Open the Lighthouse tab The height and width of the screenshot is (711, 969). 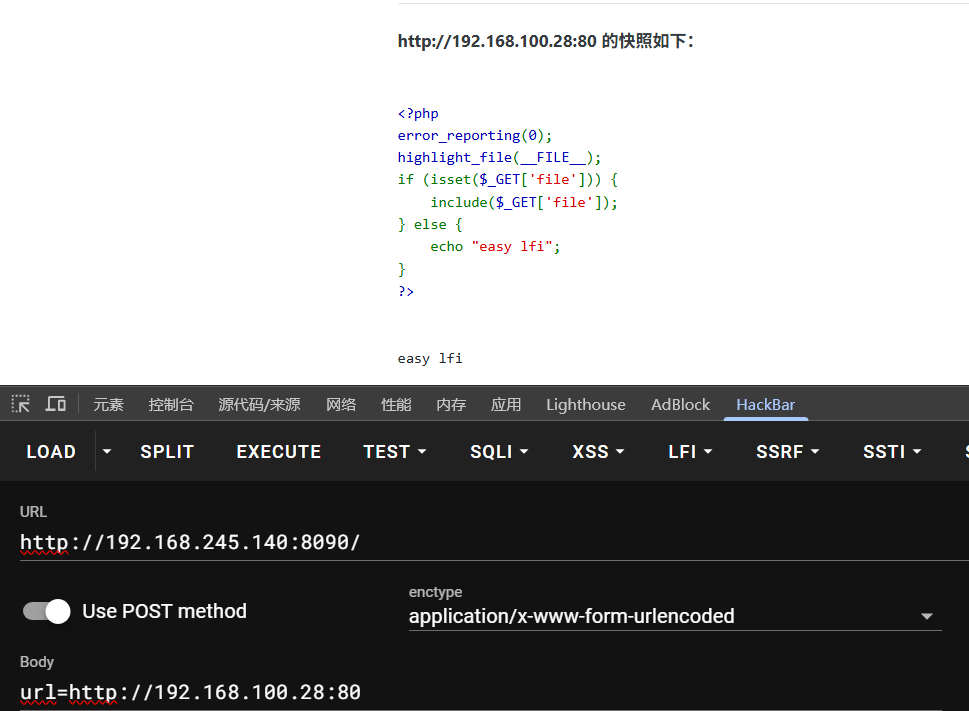585,404
